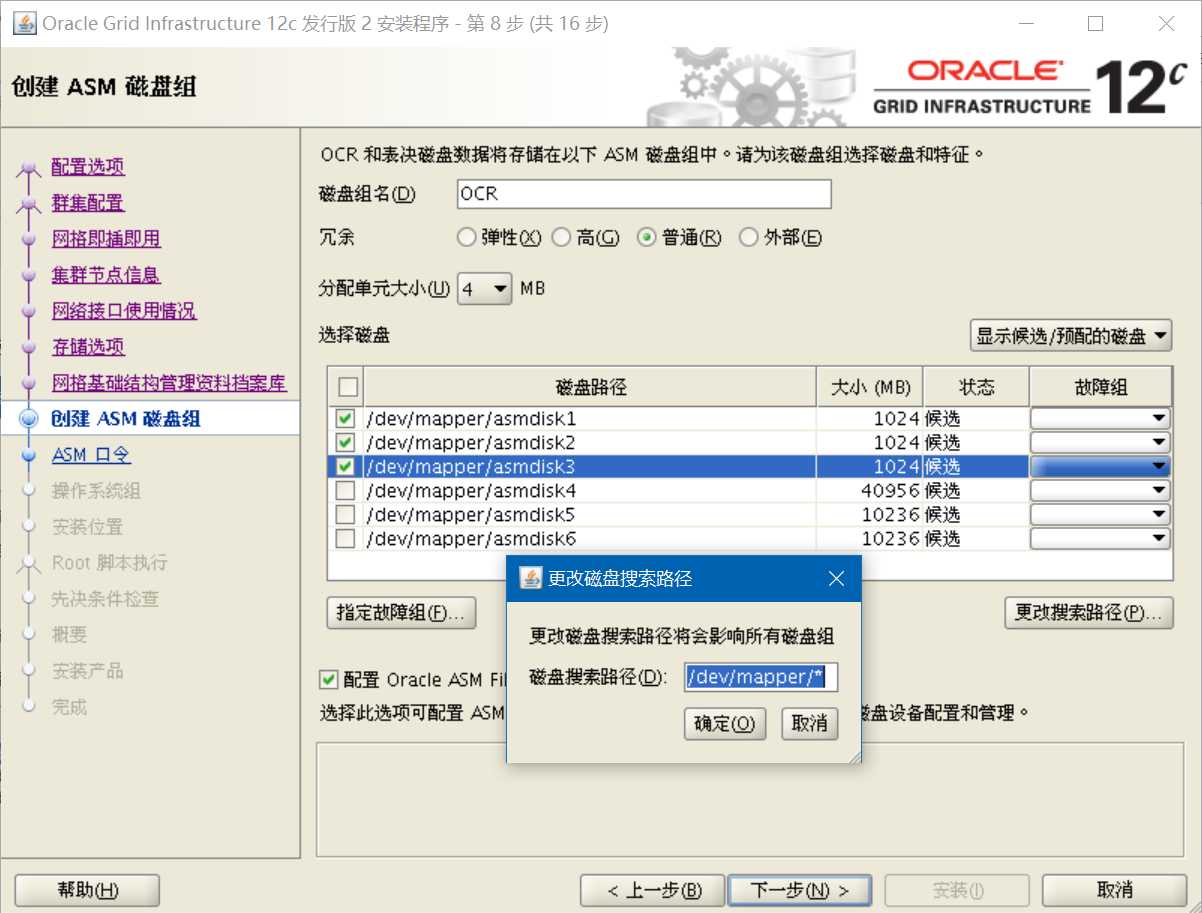Click the 帮助(H) button
Viewport: 1202px width, 913px height.
click(x=88, y=890)
